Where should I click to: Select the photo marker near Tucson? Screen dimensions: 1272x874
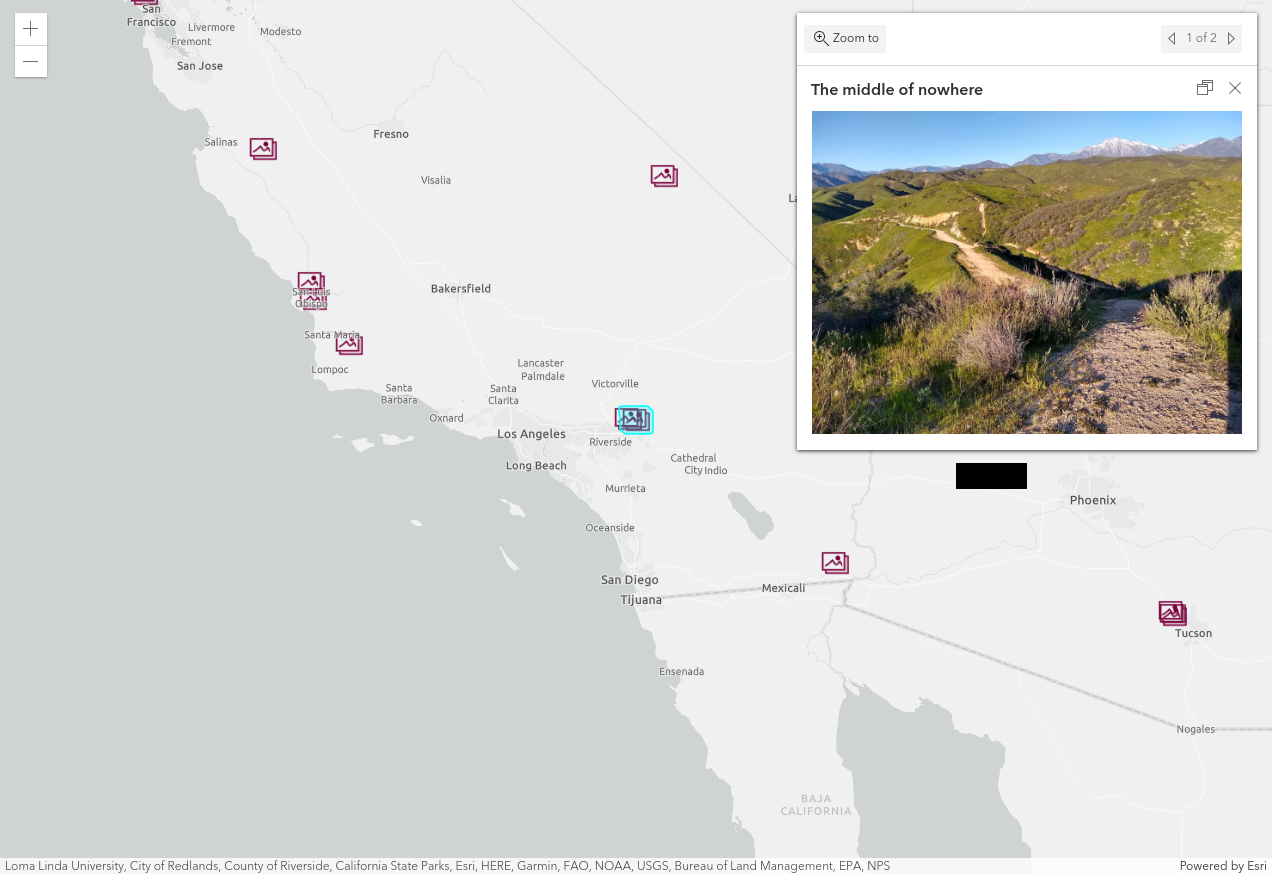click(x=1172, y=612)
